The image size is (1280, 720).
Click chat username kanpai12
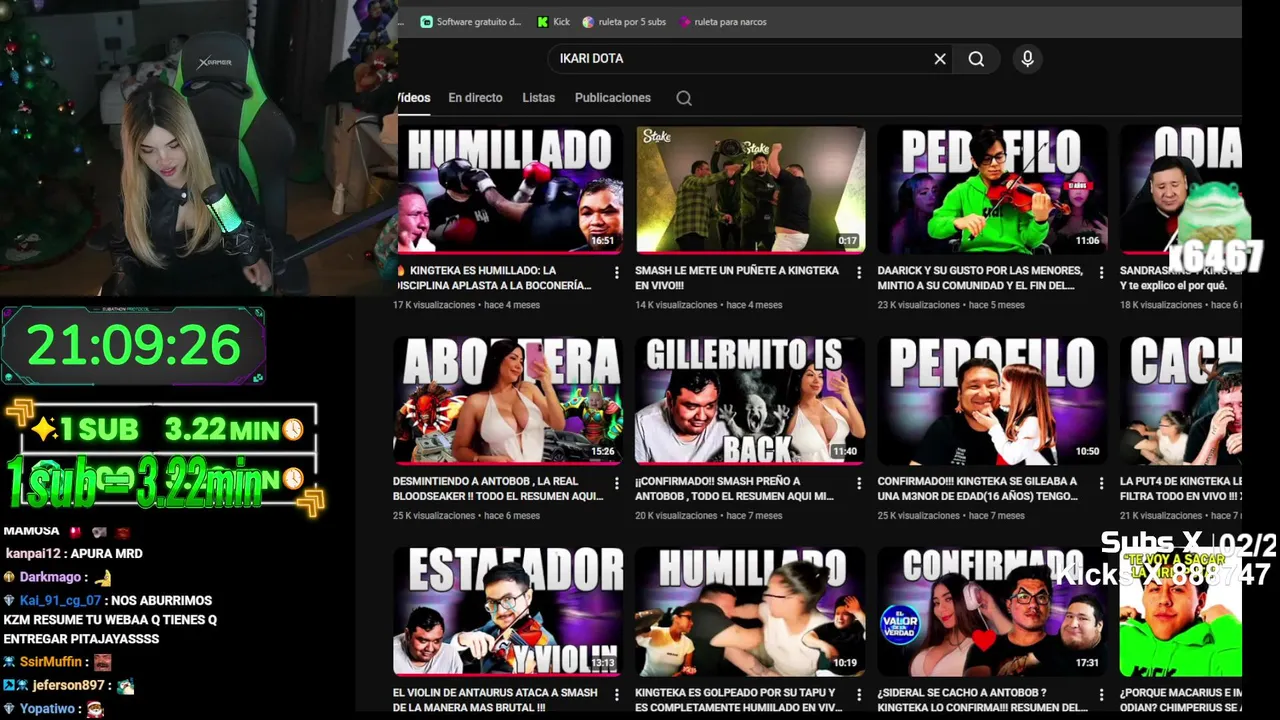pyautogui.click(x=34, y=554)
